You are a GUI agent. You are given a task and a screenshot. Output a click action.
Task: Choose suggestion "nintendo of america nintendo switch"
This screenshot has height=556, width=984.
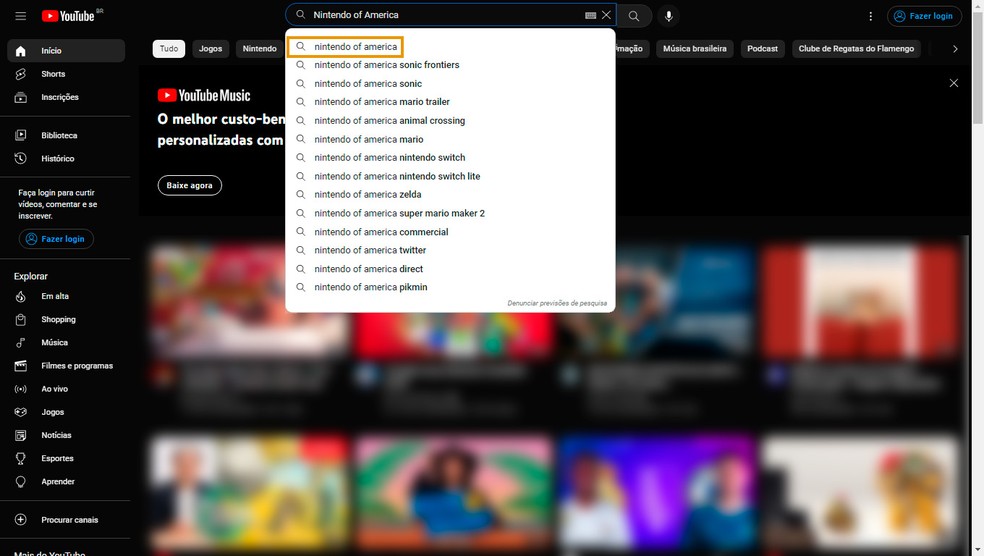pos(450,158)
